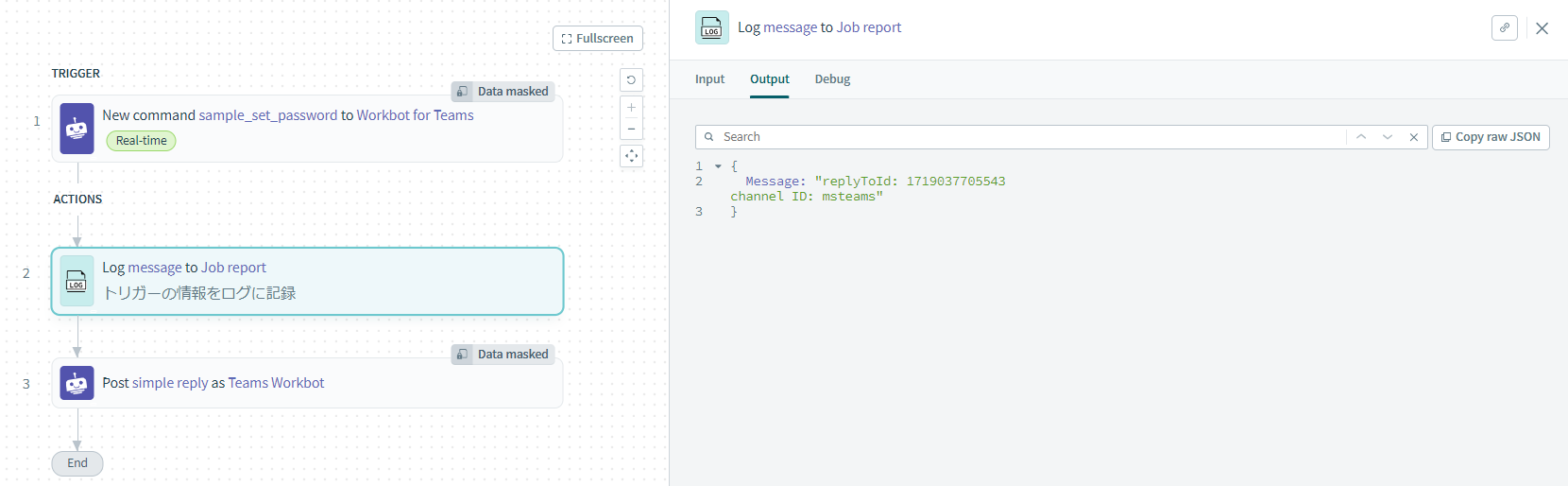Zoom in on the recipe canvas

pyautogui.click(x=632, y=108)
